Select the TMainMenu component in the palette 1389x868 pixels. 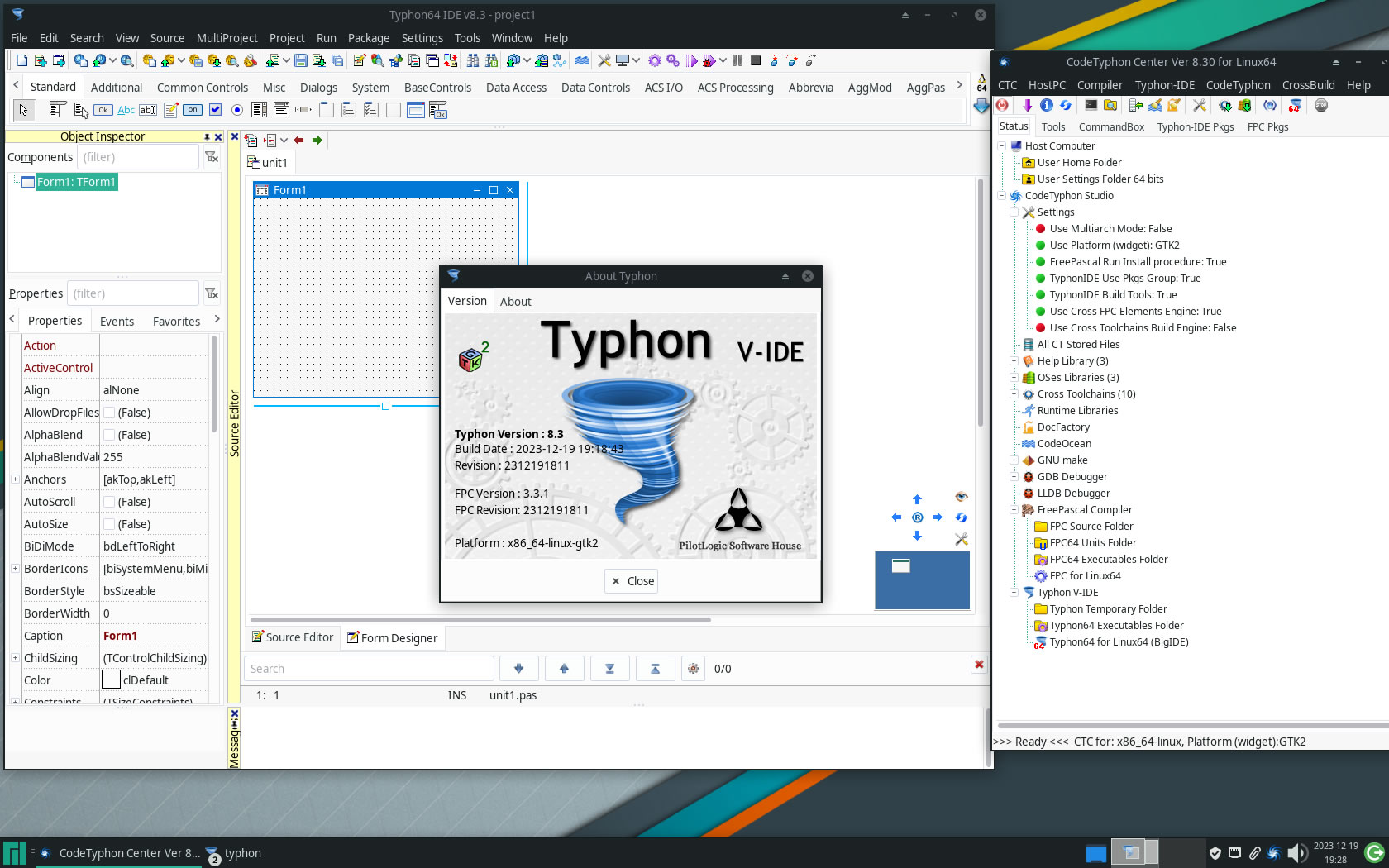pos(58,110)
